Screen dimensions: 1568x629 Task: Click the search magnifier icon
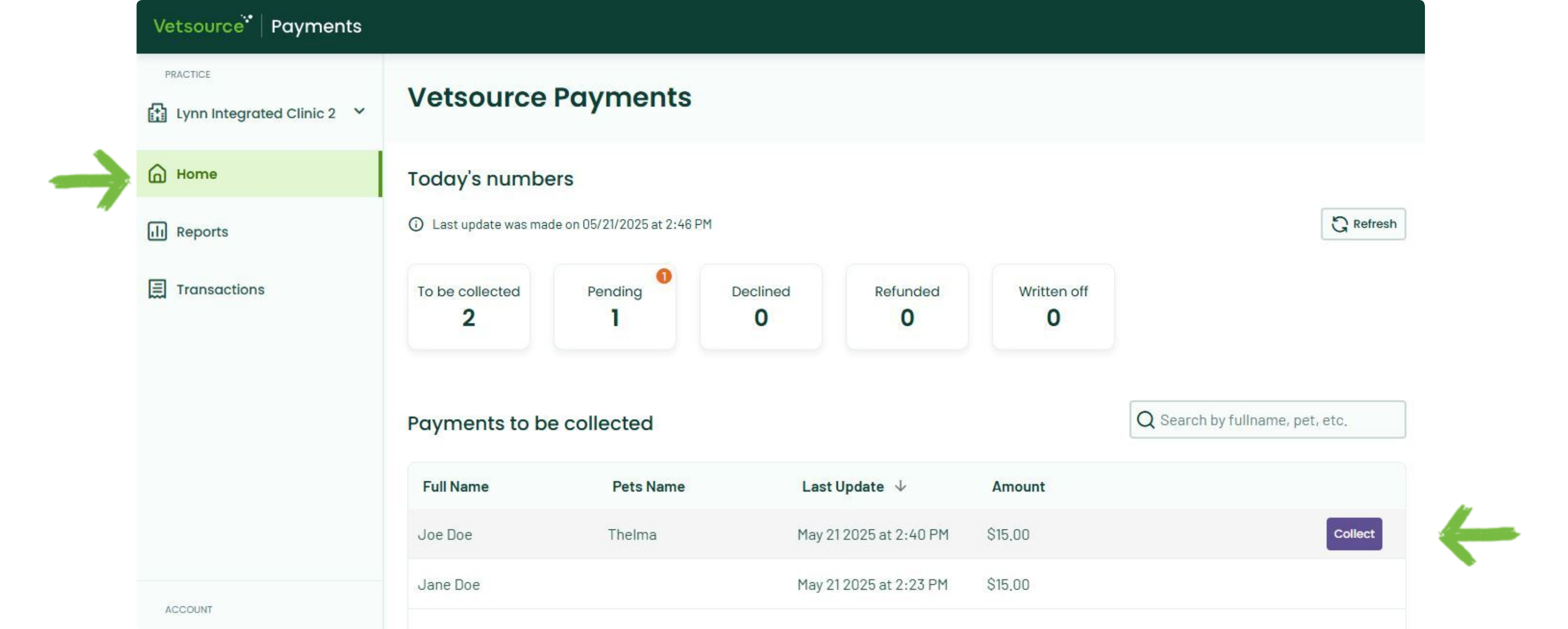(1145, 420)
